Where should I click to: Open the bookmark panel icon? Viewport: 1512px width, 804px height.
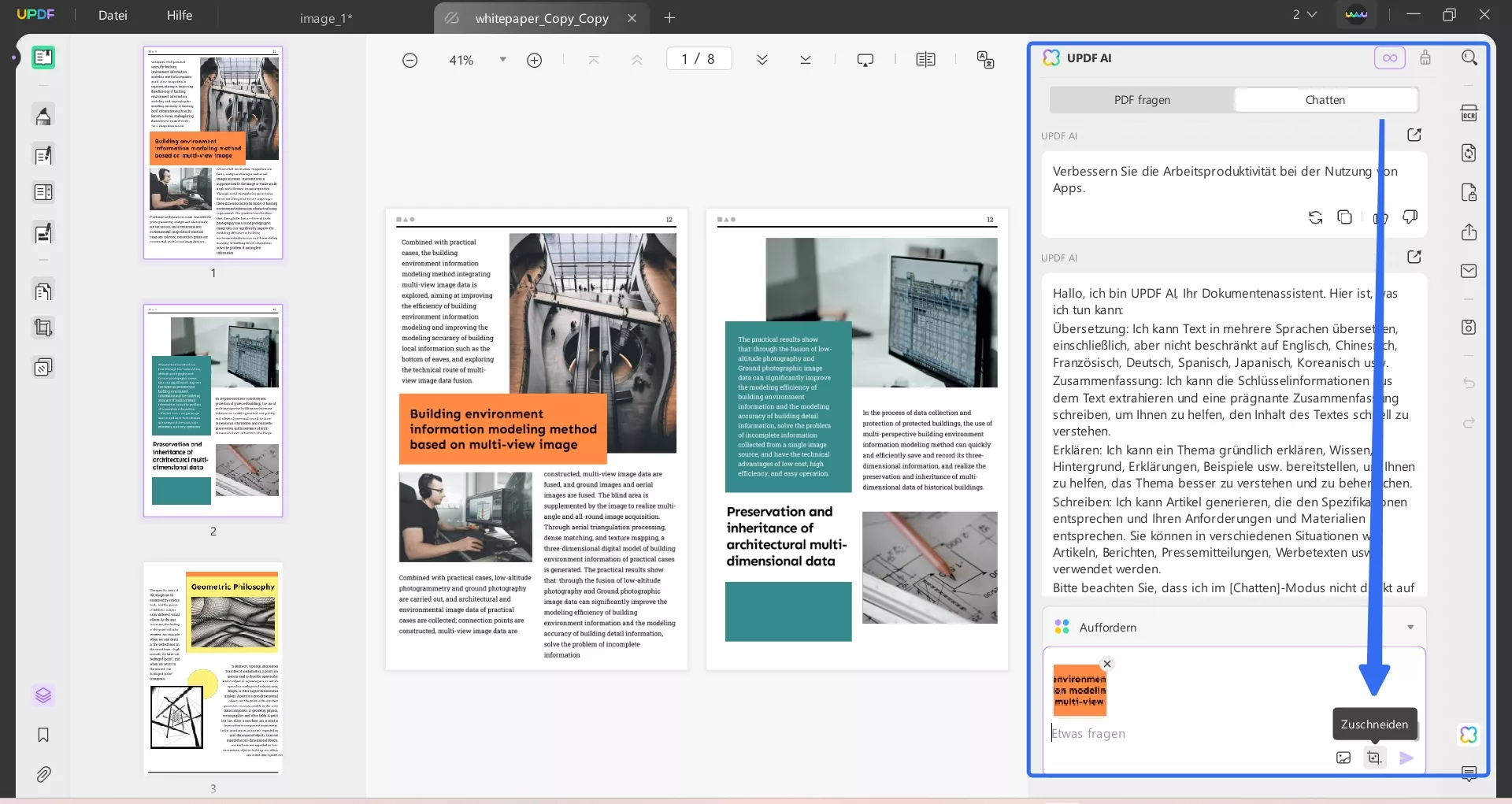43,735
